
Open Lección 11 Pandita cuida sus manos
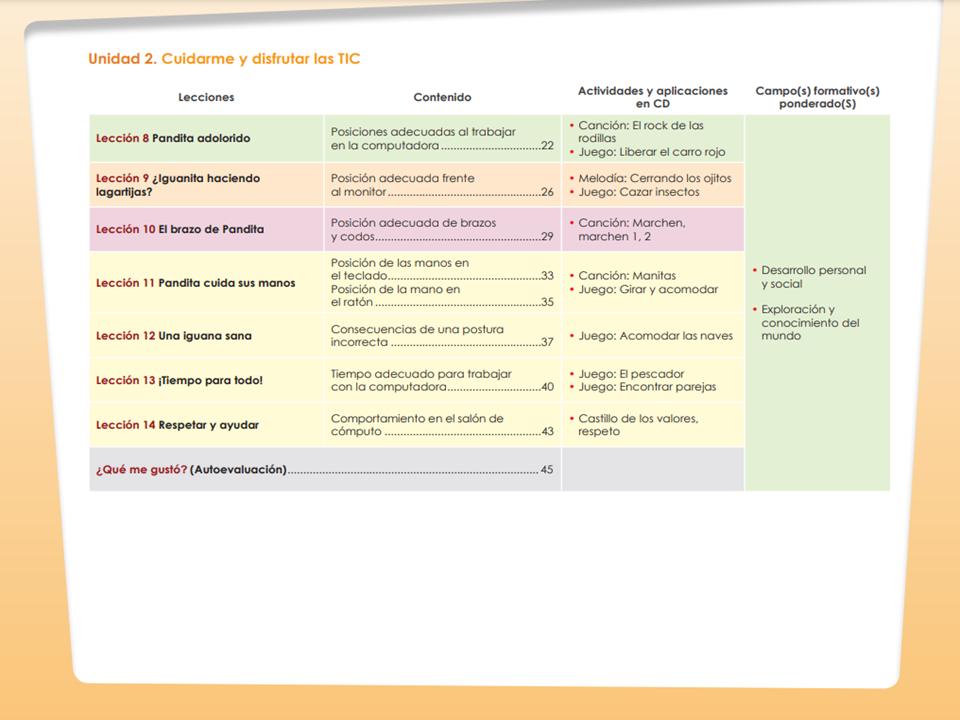click(195, 283)
